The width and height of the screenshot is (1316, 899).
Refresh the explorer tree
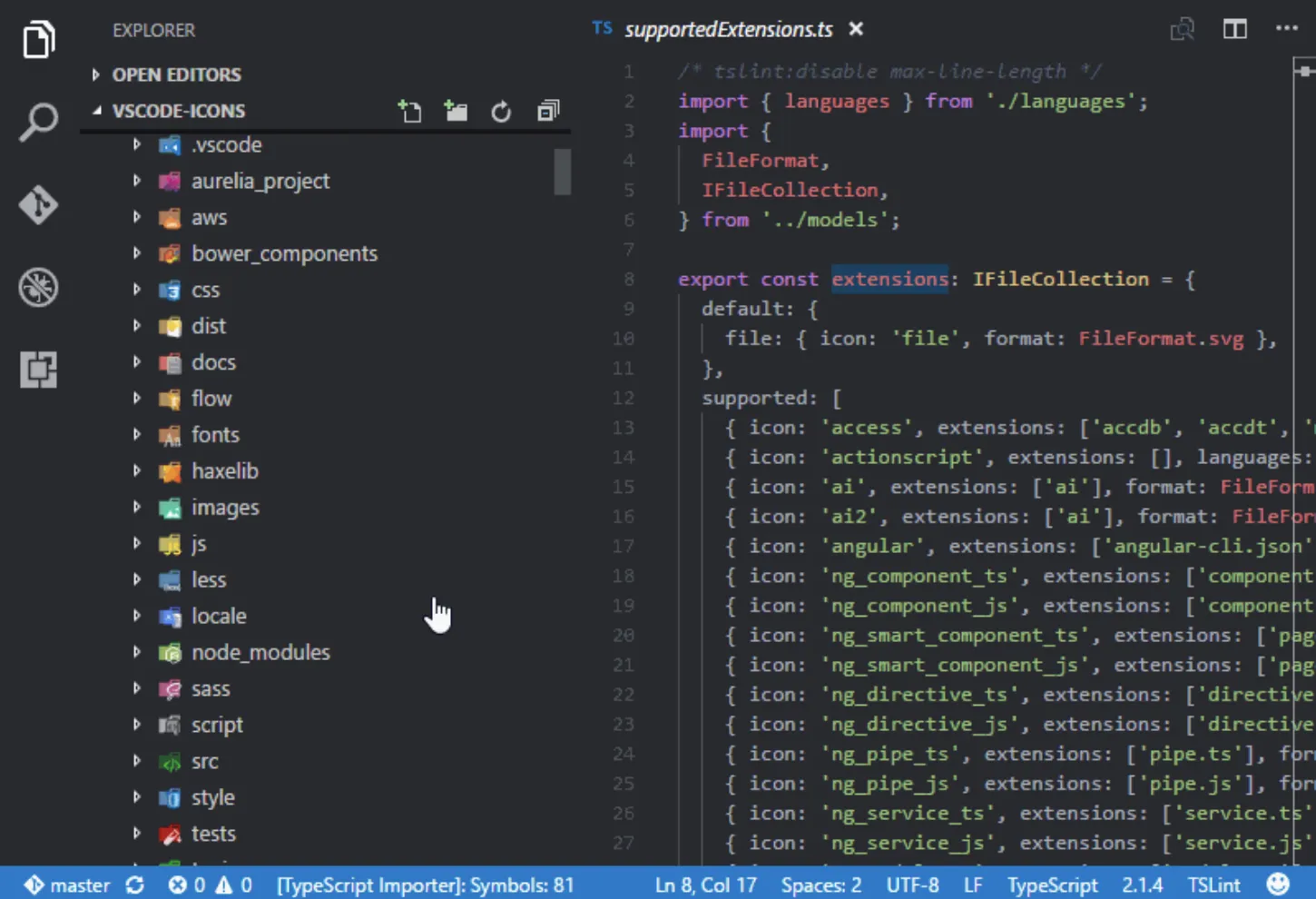coord(501,111)
